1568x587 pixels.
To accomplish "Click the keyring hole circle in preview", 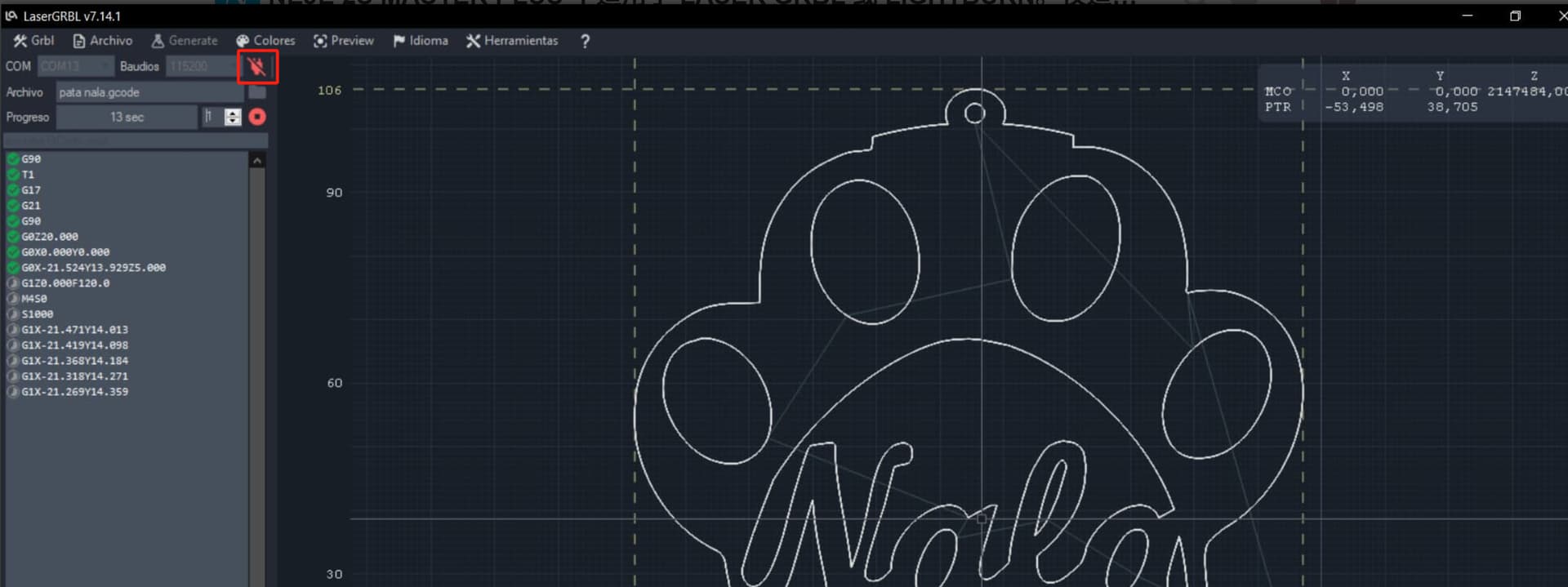I will pyautogui.click(x=974, y=113).
